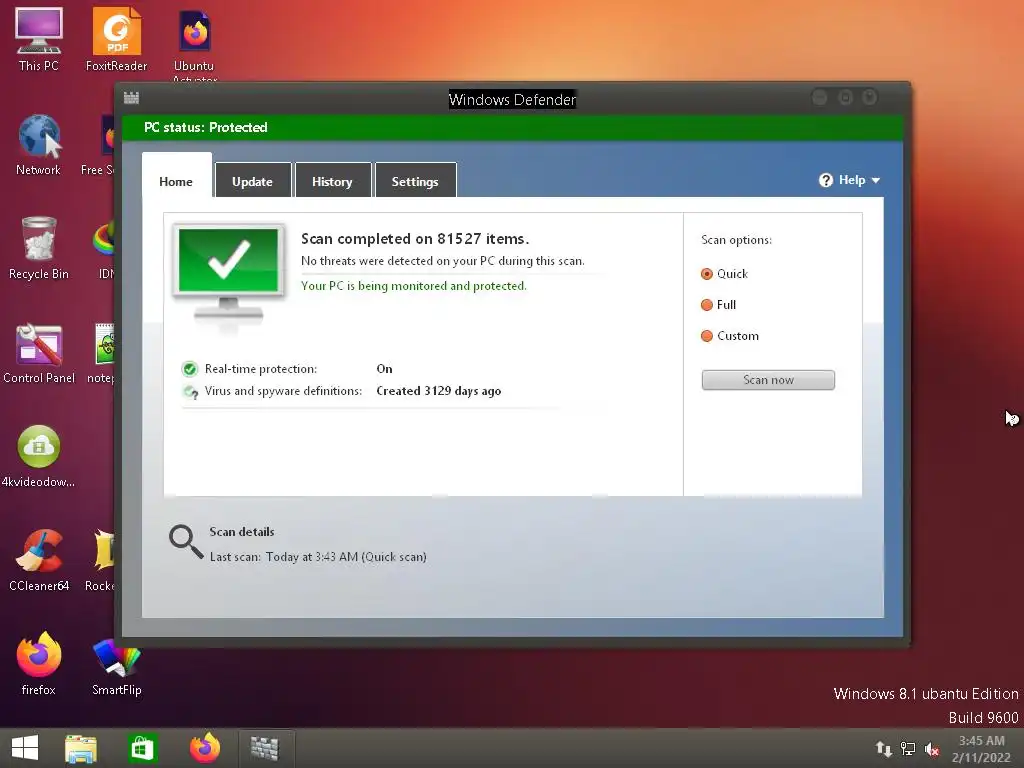Click 'Scan completed on 81527 items' text
Screen dimensions: 1024x768
coord(415,239)
